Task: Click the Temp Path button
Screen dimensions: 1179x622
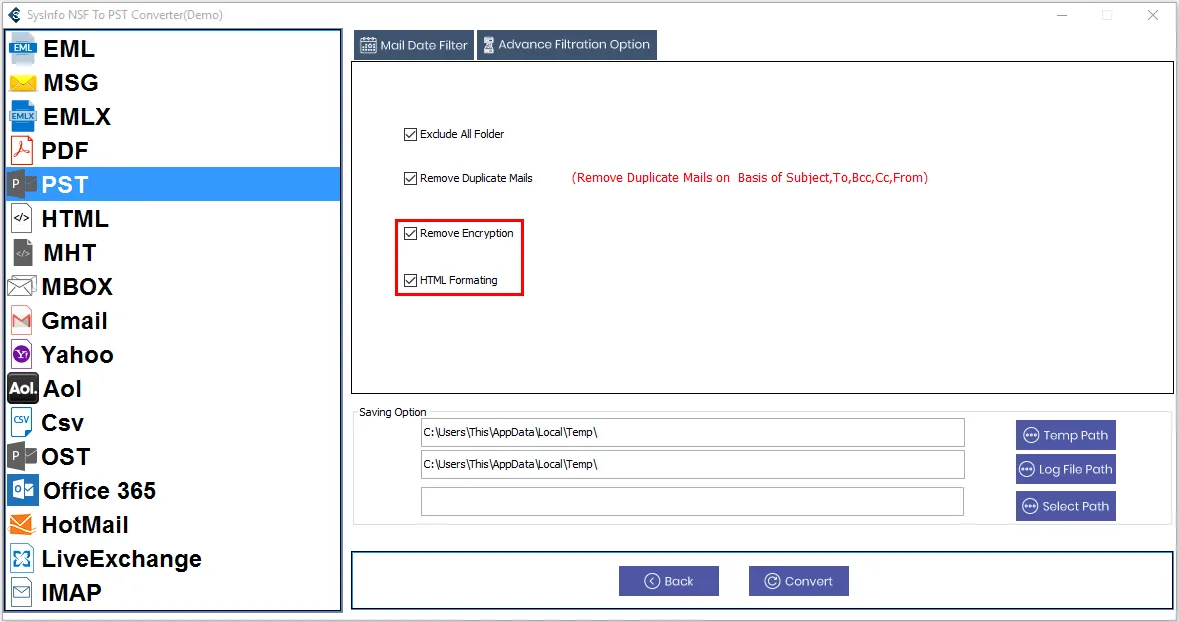Action: click(1065, 435)
